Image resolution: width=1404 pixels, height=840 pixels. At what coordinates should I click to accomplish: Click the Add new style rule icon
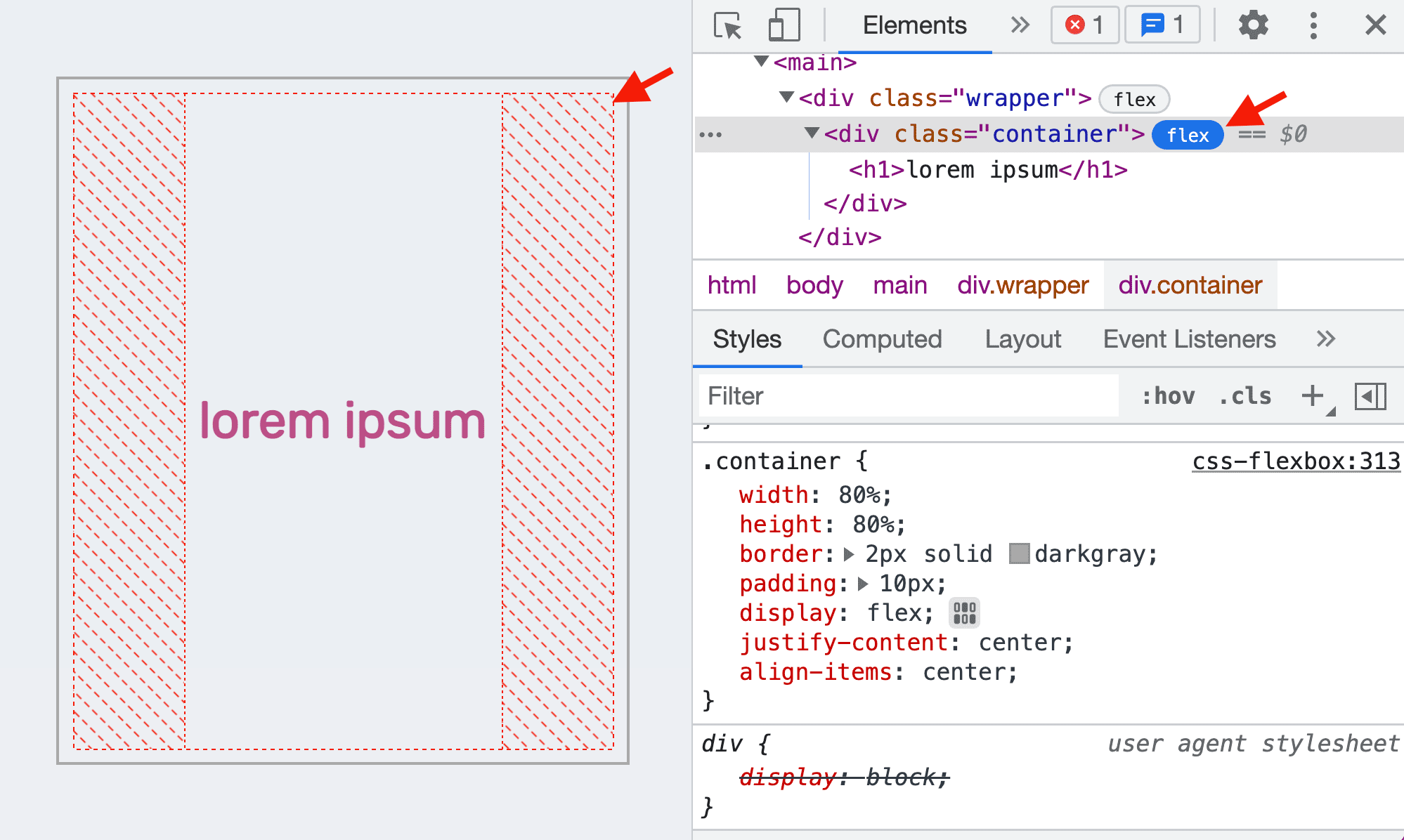click(1312, 394)
